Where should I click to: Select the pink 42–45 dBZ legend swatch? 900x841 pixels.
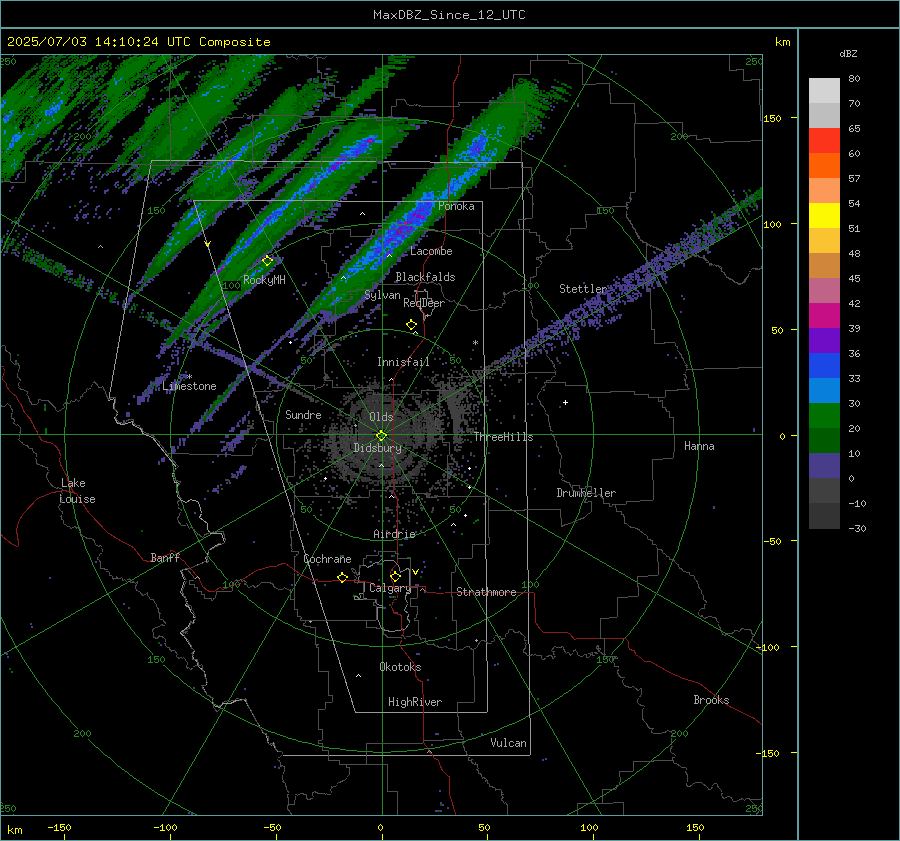pyautogui.click(x=824, y=290)
